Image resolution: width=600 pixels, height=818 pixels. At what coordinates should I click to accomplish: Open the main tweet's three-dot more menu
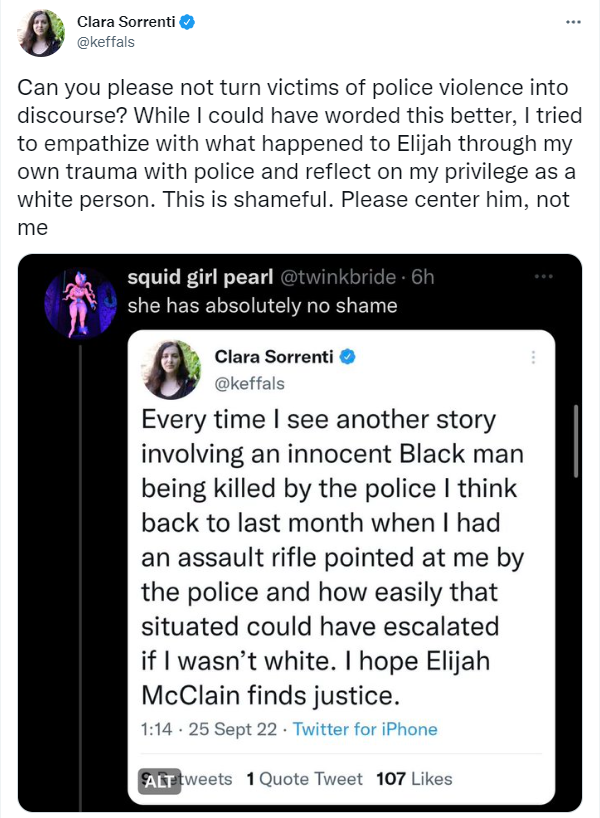[571, 21]
